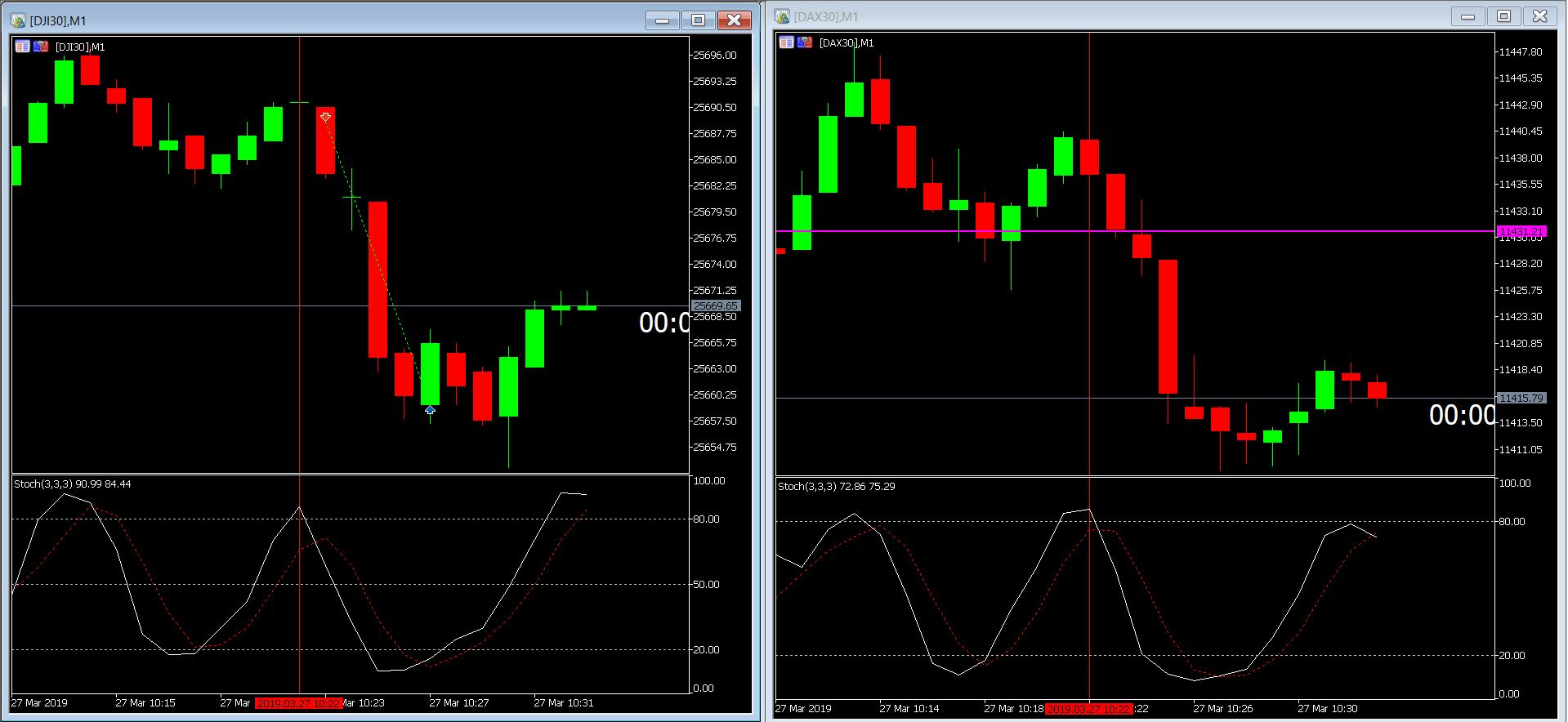Click the 20.00 Stochastic level on DAX30
The image size is (1568, 722).
click(1512, 656)
